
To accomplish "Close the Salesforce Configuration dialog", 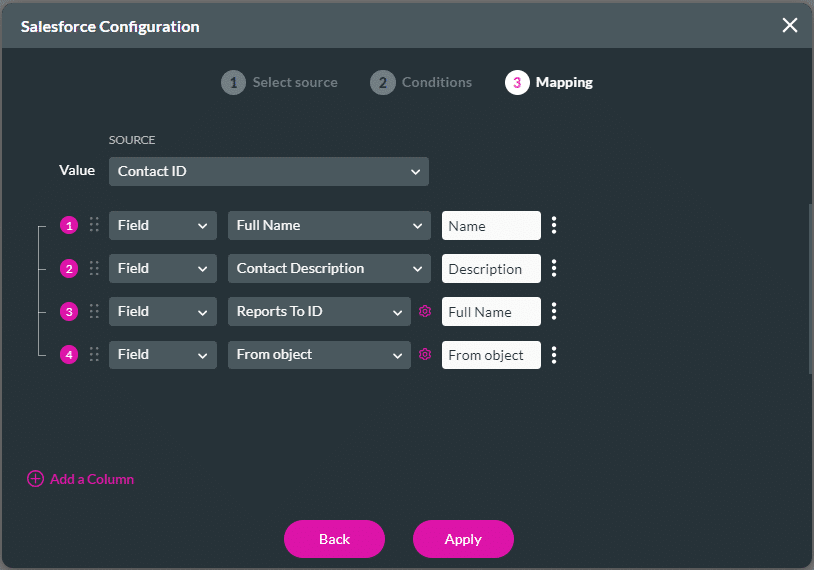I will point(790,25).
